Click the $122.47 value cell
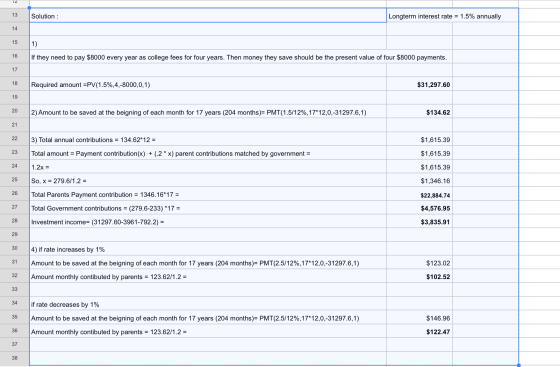Viewport: 560px width, 367px height. [x=419, y=332]
